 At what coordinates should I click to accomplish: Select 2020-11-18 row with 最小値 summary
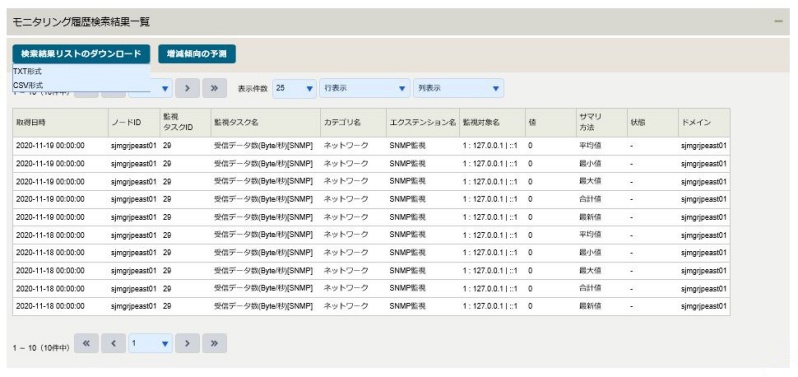pyautogui.click(x=372, y=253)
